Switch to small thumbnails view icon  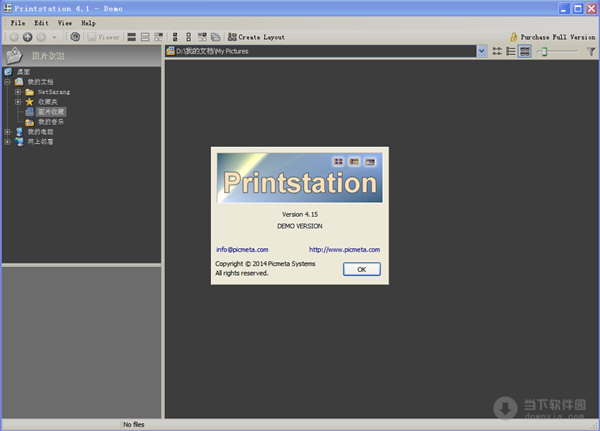click(497, 51)
